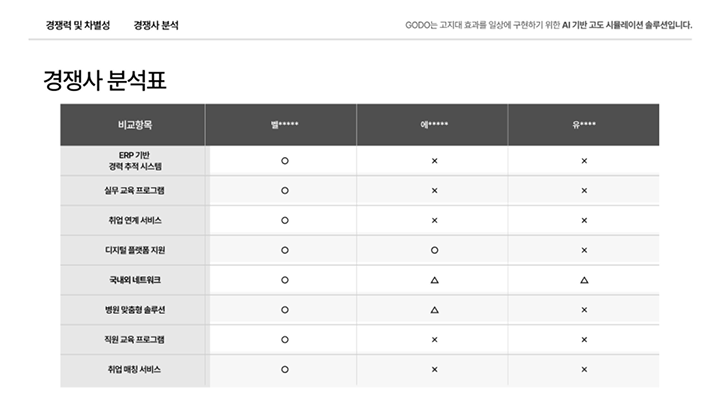Click the circle in 실무 교육 프로그램 row under 벨*****
The image size is (720, 405).
click(285, 190)
